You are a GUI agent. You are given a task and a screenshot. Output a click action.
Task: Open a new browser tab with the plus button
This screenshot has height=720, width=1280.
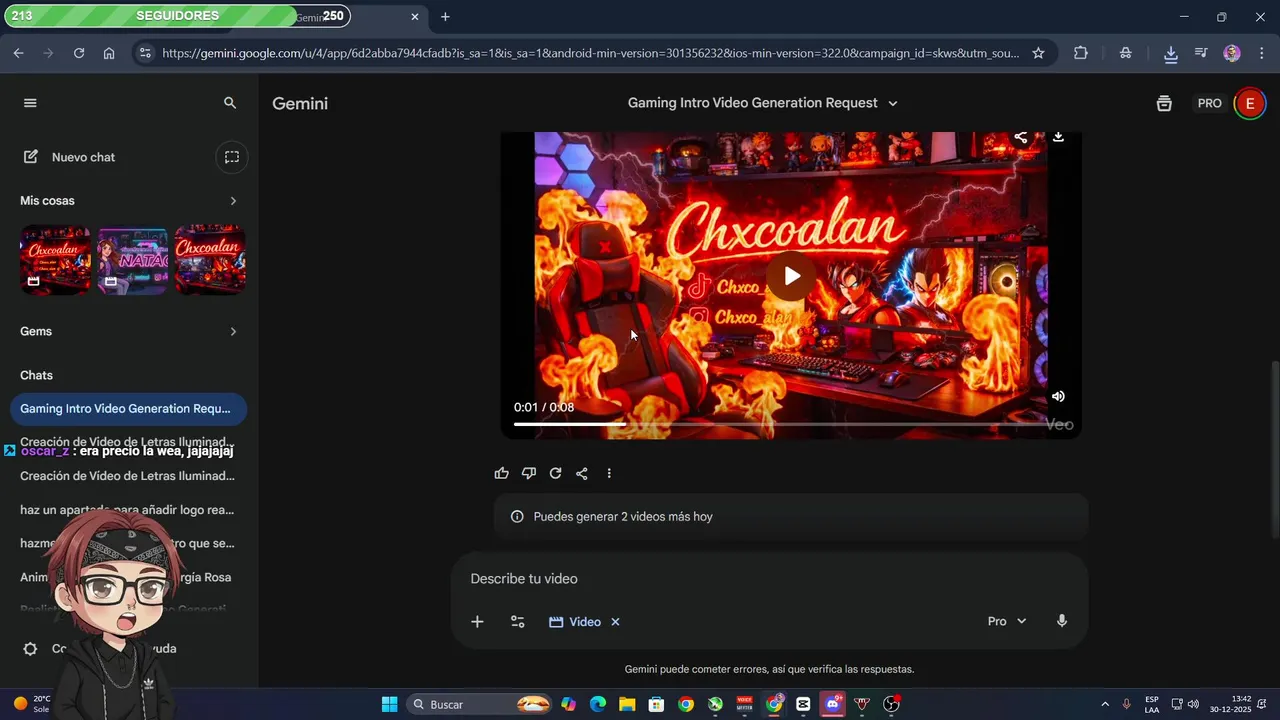[445, 16]
